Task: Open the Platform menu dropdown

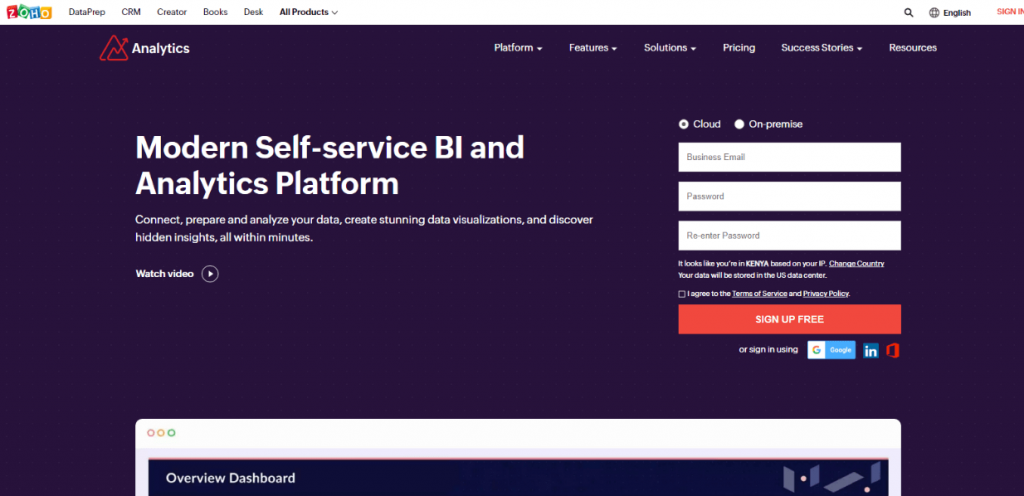Action: (518, 48)
